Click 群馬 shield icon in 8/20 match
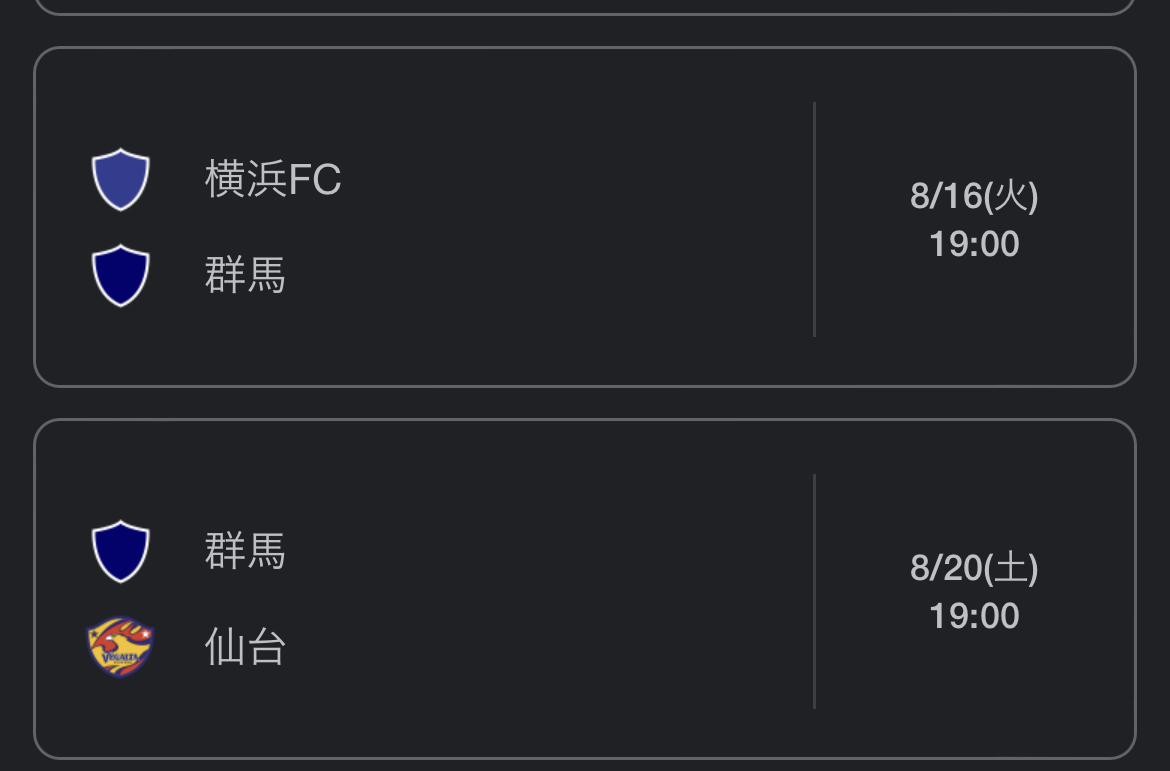The image size is (1170, 771). point(121,552)
